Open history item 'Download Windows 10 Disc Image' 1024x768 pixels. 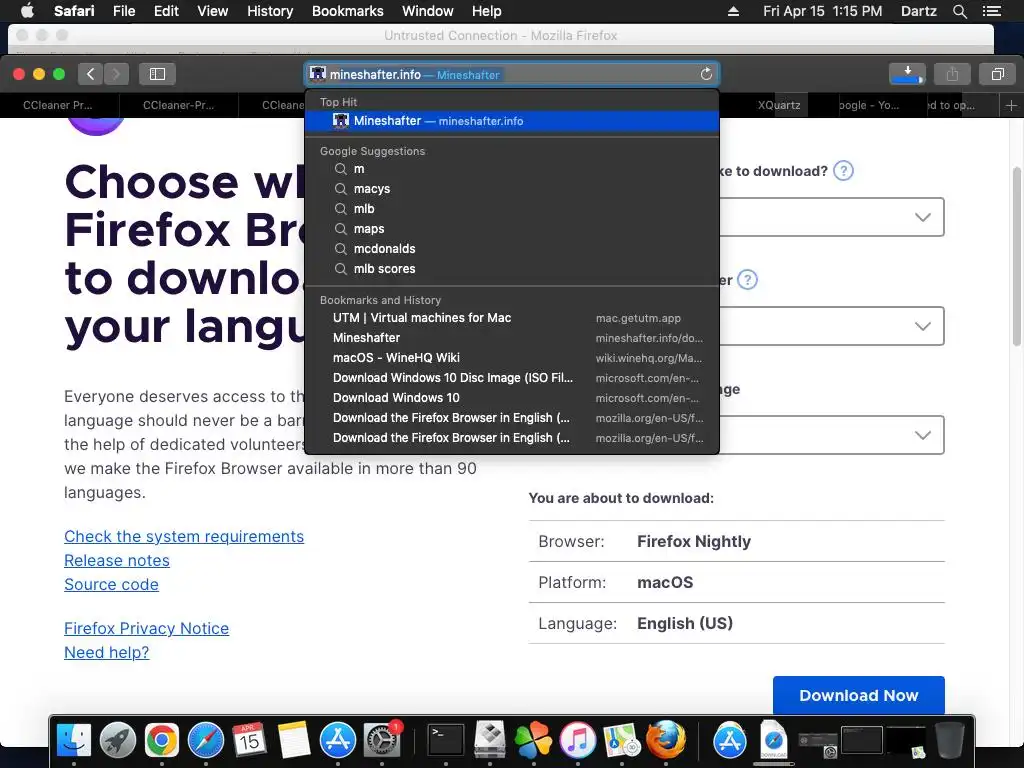click(512, 378)
